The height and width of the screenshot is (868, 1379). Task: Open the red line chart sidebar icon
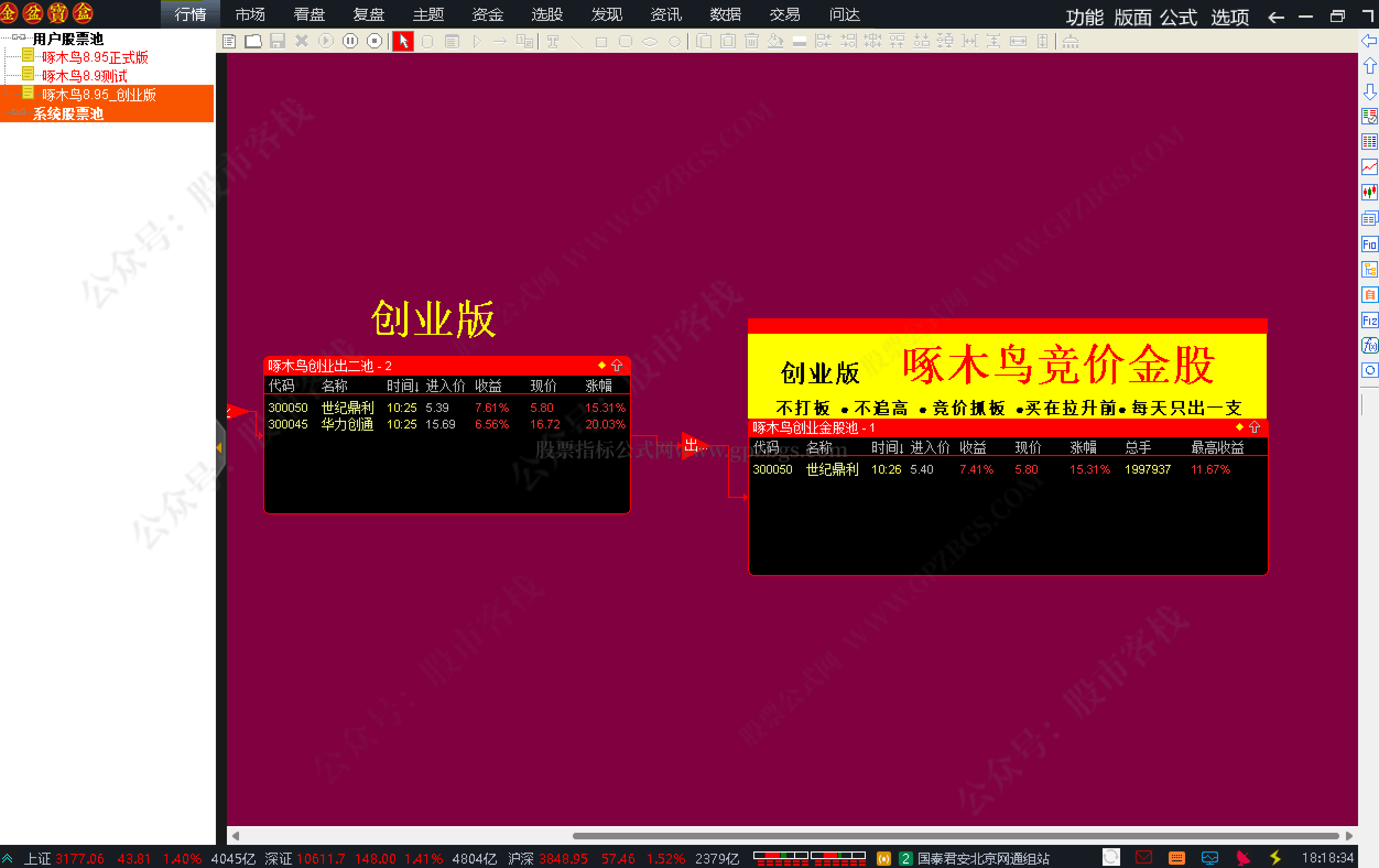click(1369, 167)
